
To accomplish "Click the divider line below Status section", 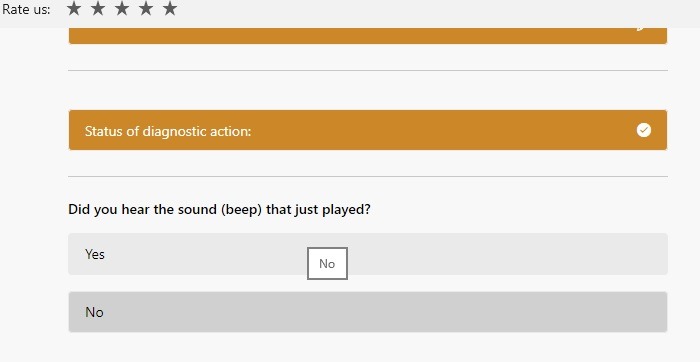I will click(x=368, y=176).
